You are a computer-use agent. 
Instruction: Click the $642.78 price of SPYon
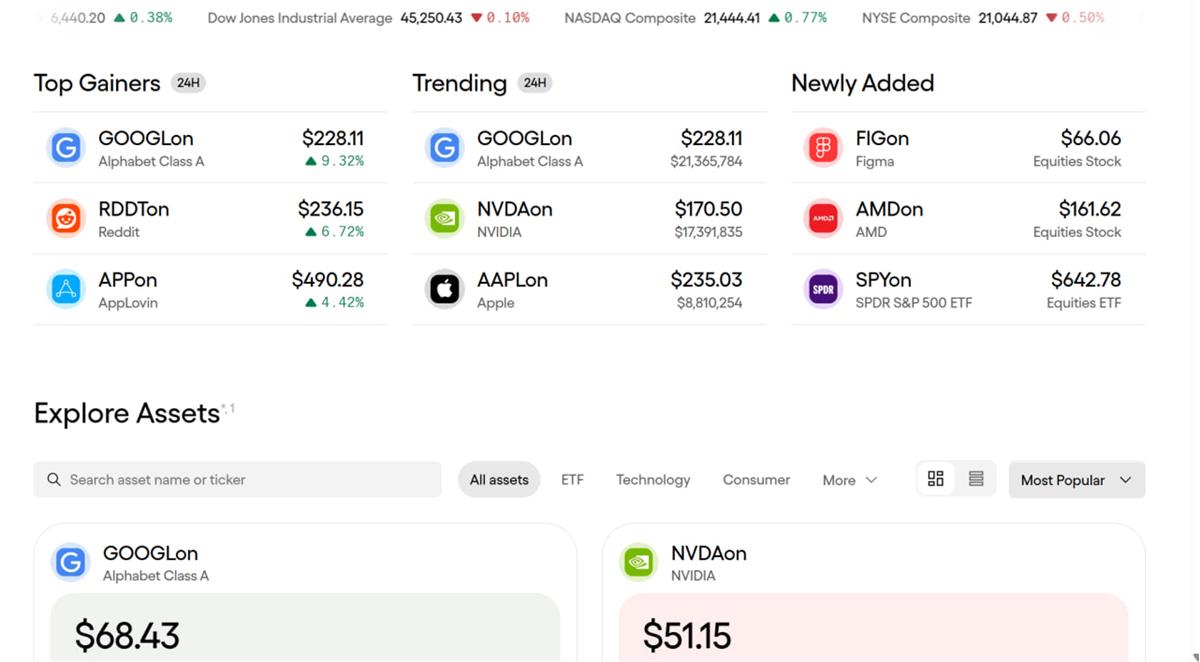[x=1086, y=280]
